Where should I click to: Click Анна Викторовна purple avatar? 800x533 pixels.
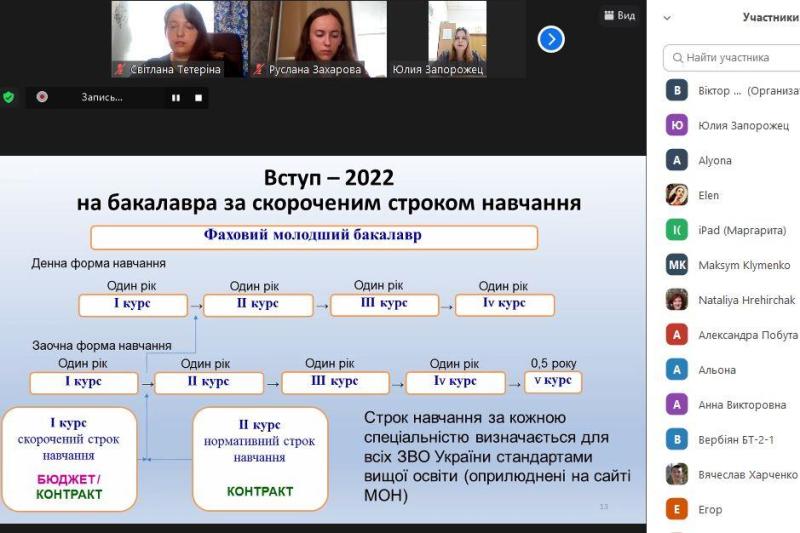[677, 404]
